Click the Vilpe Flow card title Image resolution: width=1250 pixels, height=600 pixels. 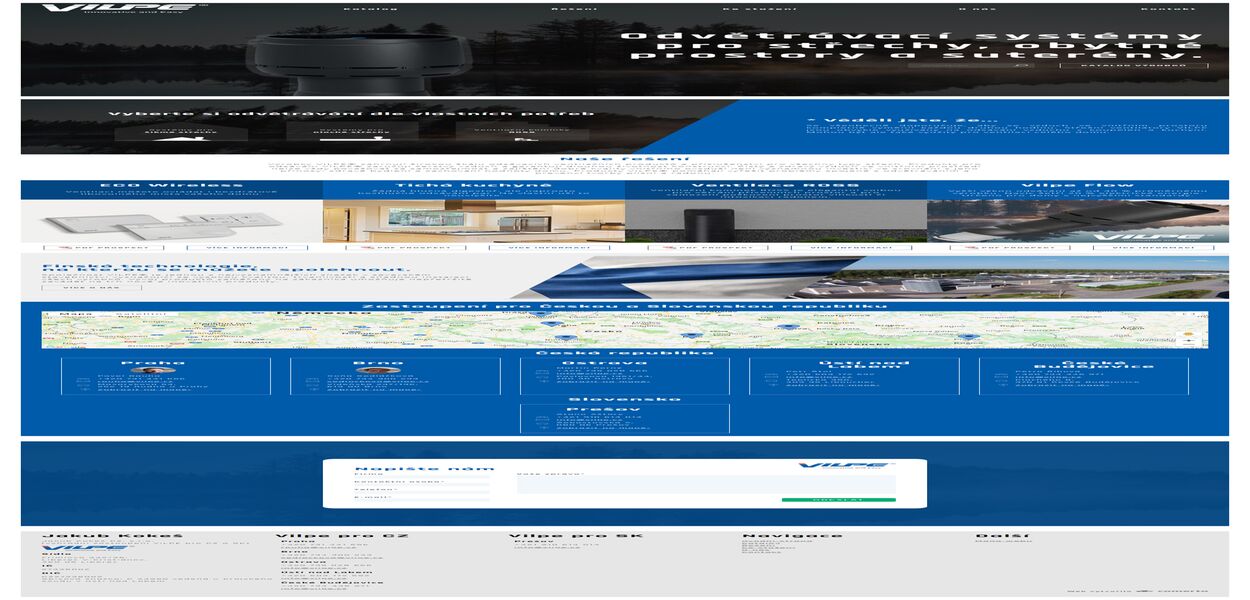point(1078,185)
